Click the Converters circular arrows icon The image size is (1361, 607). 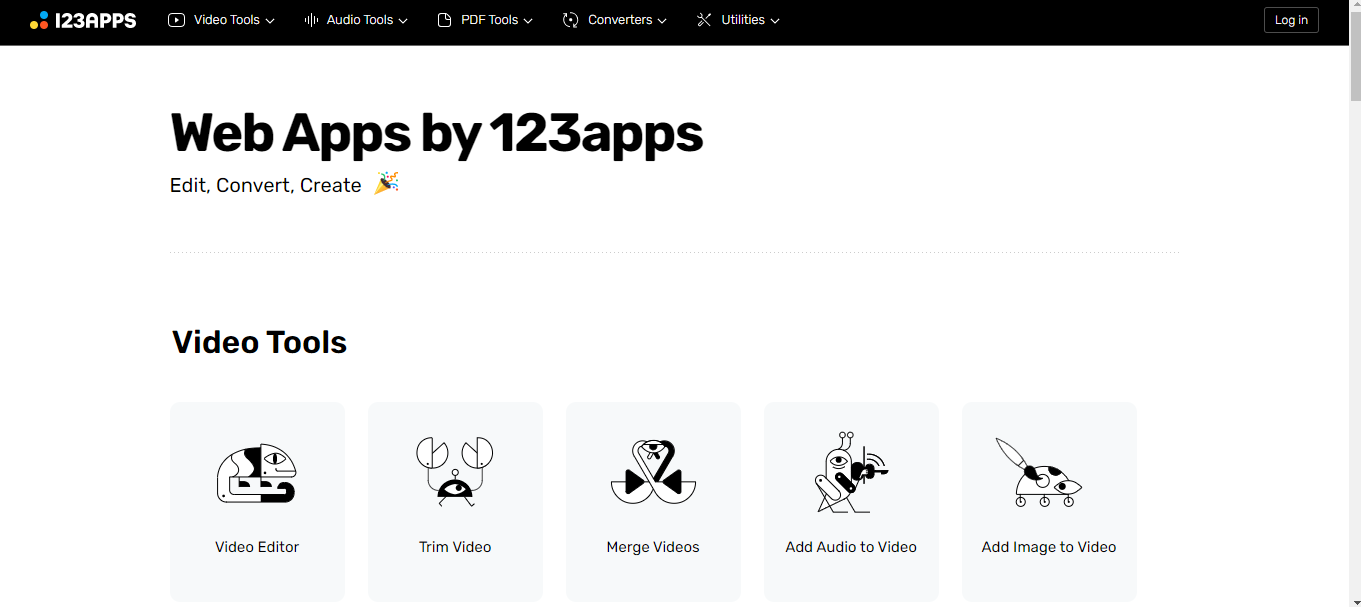coord(571,20)
